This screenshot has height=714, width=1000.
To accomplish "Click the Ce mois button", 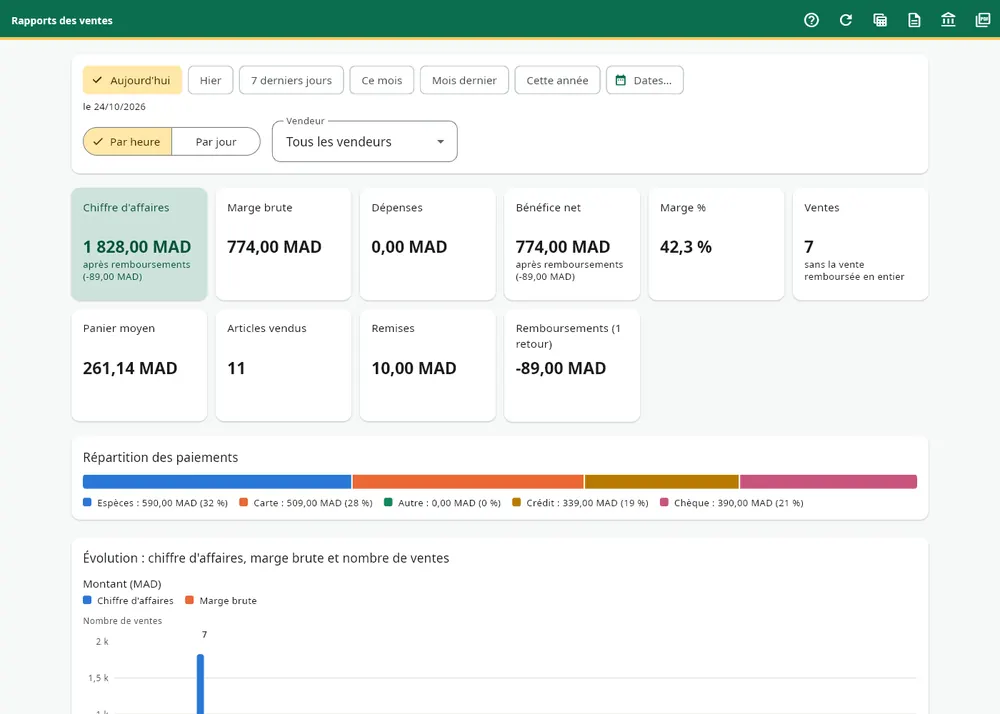I will point(382,80).
